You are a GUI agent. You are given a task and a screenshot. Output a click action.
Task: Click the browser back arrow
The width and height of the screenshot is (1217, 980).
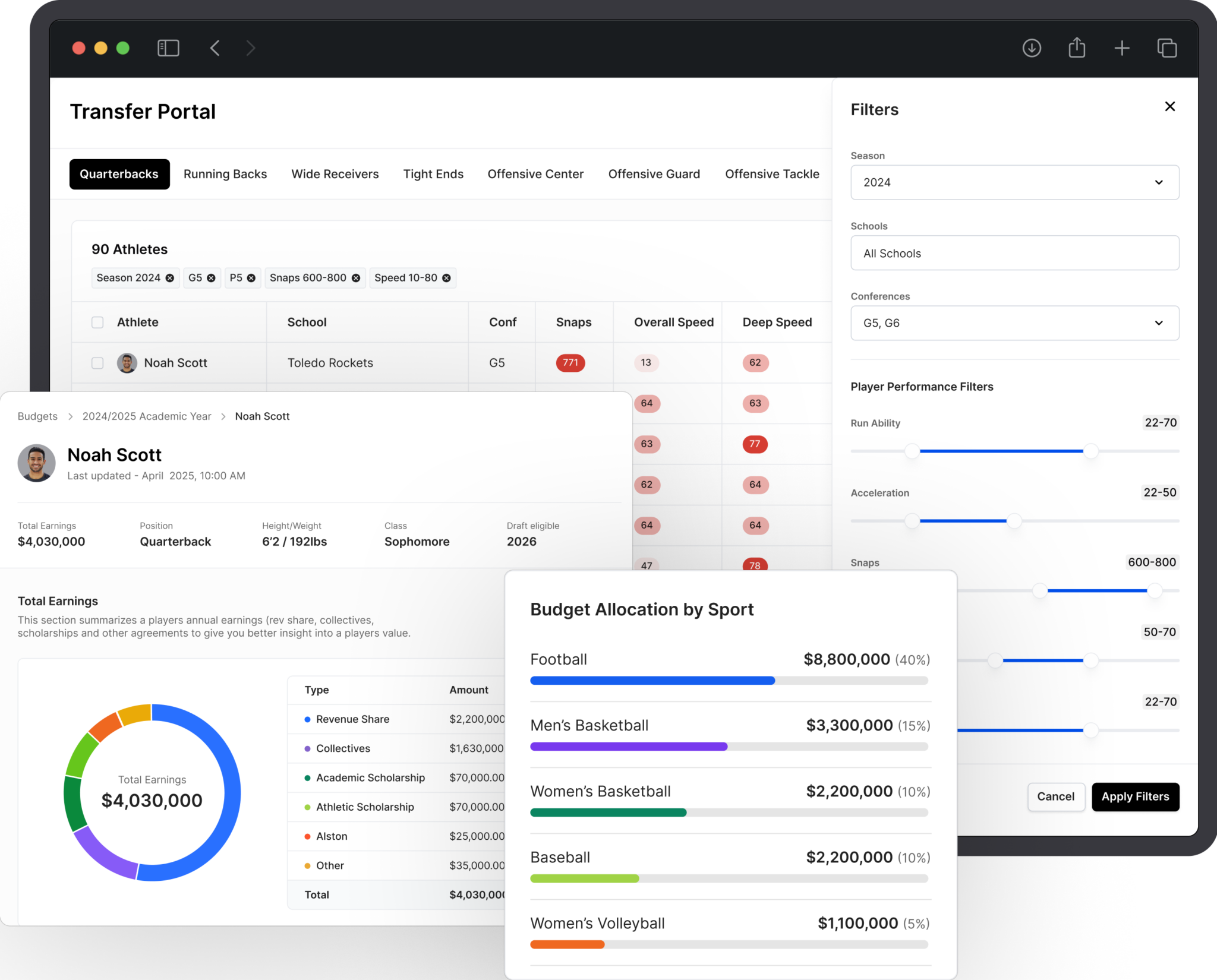coord(215,48)
